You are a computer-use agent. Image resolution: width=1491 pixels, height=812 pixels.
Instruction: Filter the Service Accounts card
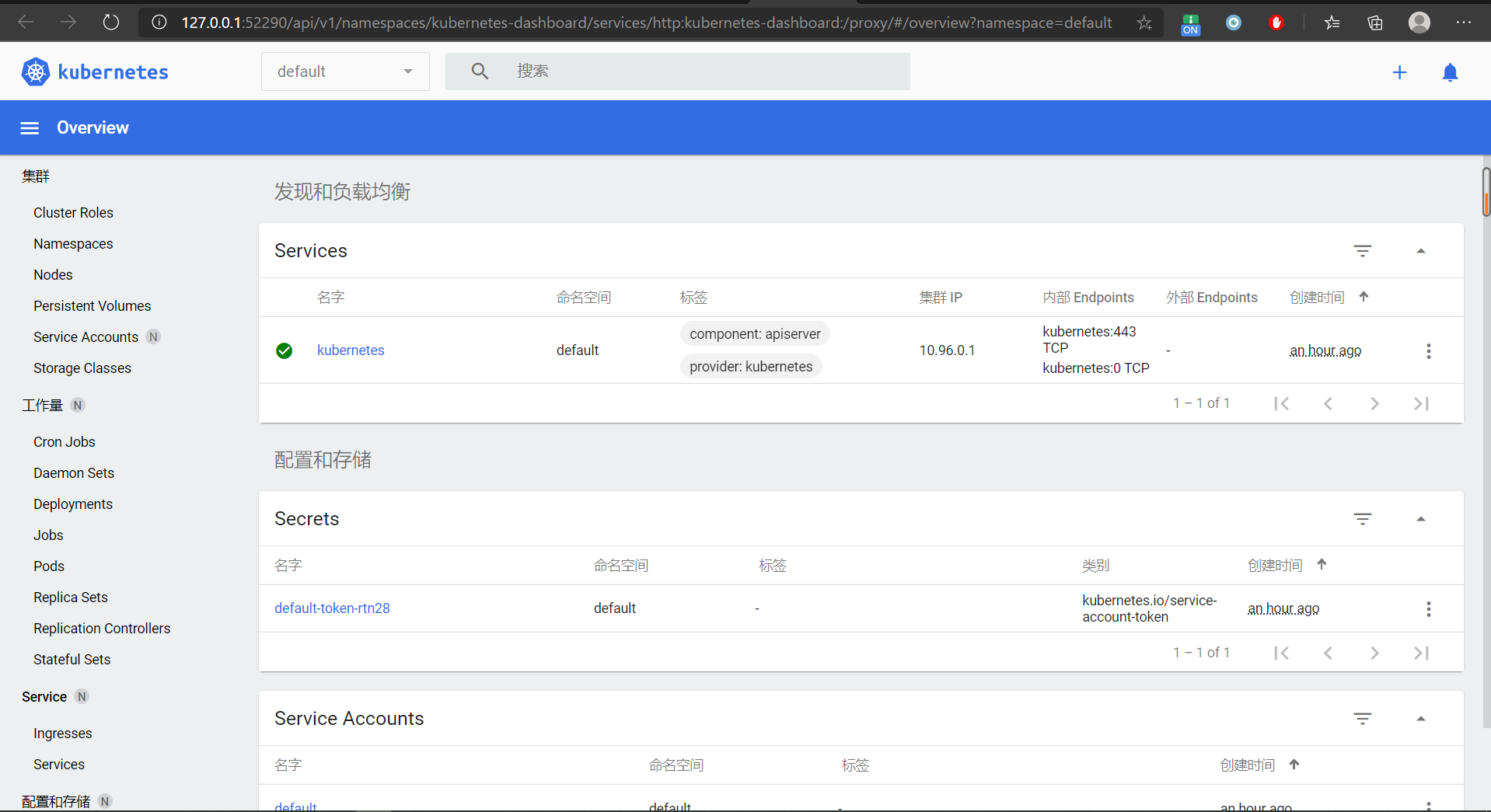coord(1363,719)
